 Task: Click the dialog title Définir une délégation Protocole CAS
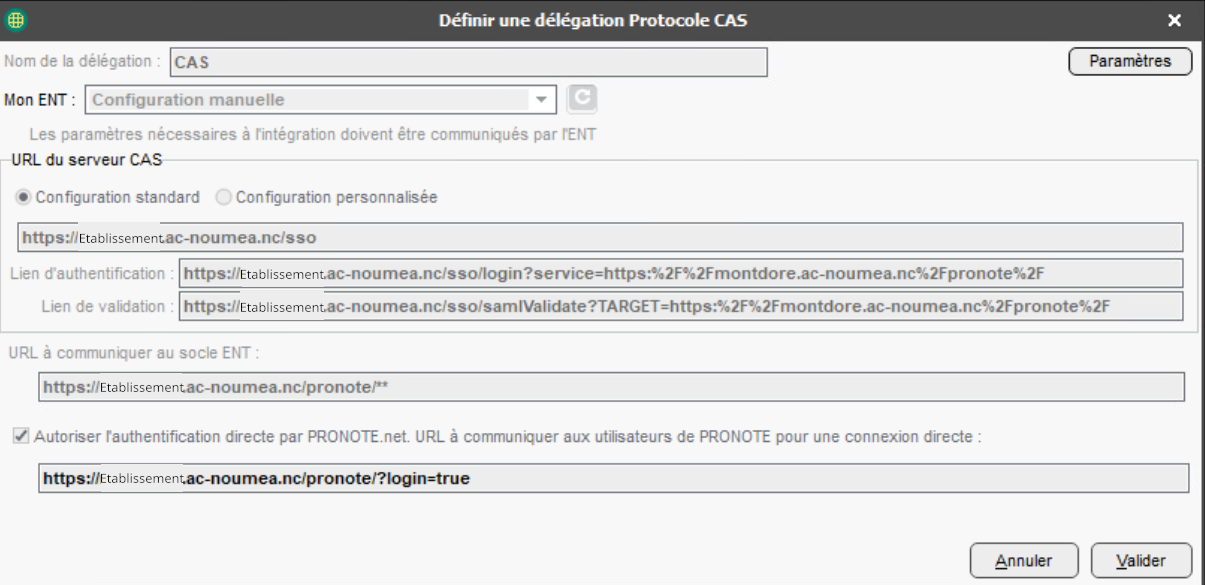[x=593, y=21]
